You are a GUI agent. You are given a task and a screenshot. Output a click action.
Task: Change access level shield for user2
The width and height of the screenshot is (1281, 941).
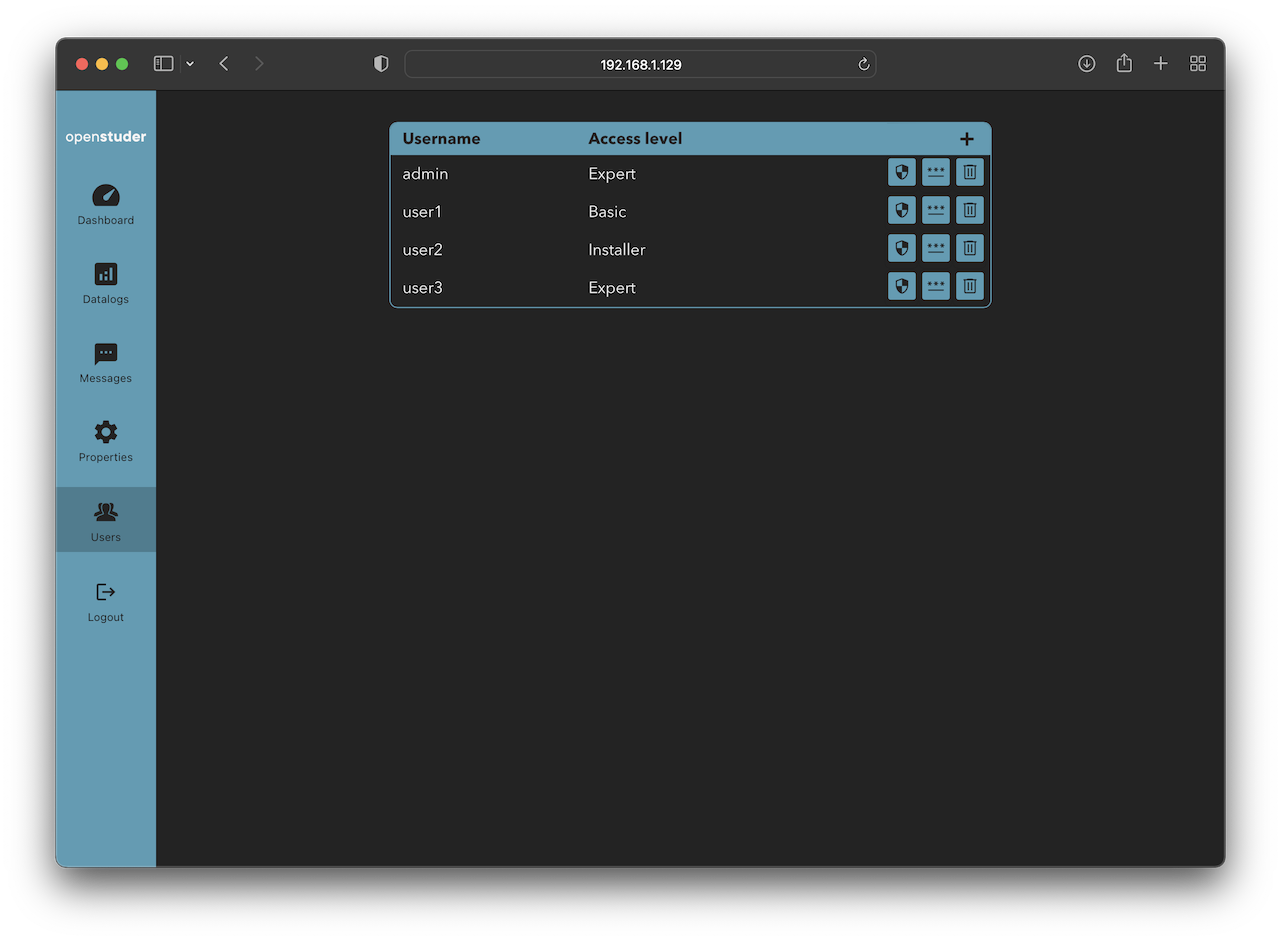pyautogui.click(x=901, y=248)
